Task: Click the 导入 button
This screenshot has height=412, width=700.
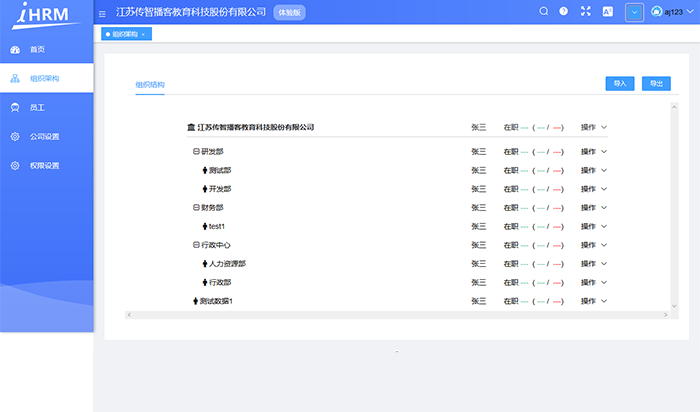Action: pos(619,84)
